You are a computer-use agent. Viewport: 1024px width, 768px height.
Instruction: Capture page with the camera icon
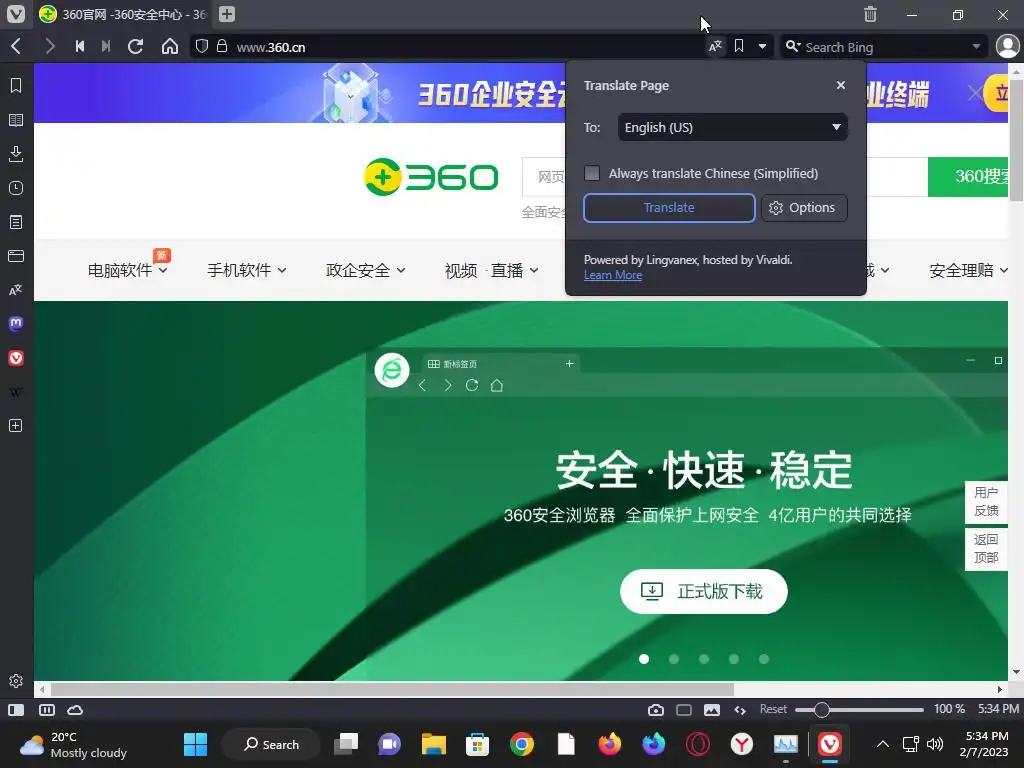click(x=656, y=710)
